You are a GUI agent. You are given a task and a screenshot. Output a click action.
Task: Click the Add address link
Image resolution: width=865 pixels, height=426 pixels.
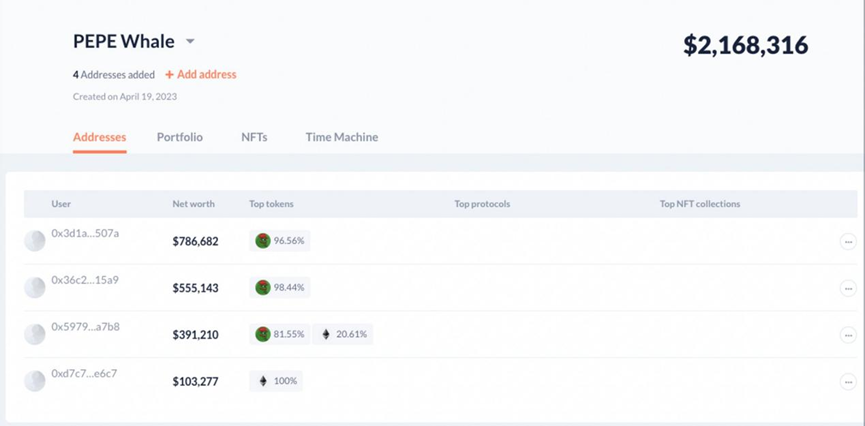(201, 74)
